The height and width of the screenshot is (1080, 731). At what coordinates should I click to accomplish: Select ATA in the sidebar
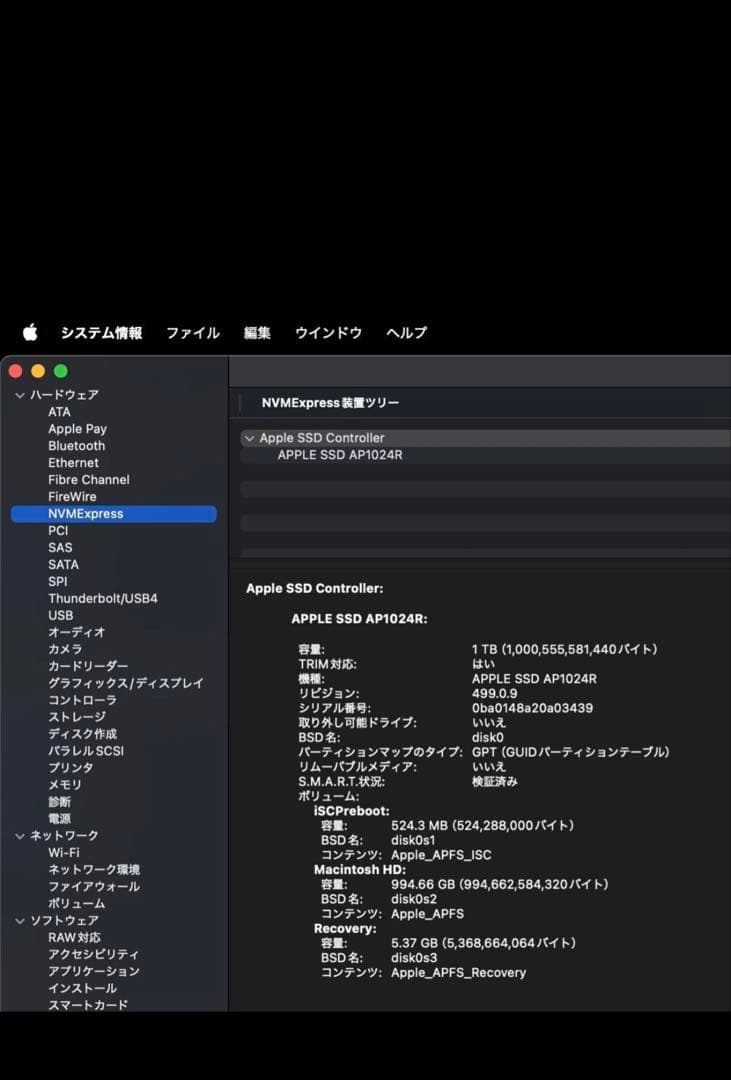(59, 412)
